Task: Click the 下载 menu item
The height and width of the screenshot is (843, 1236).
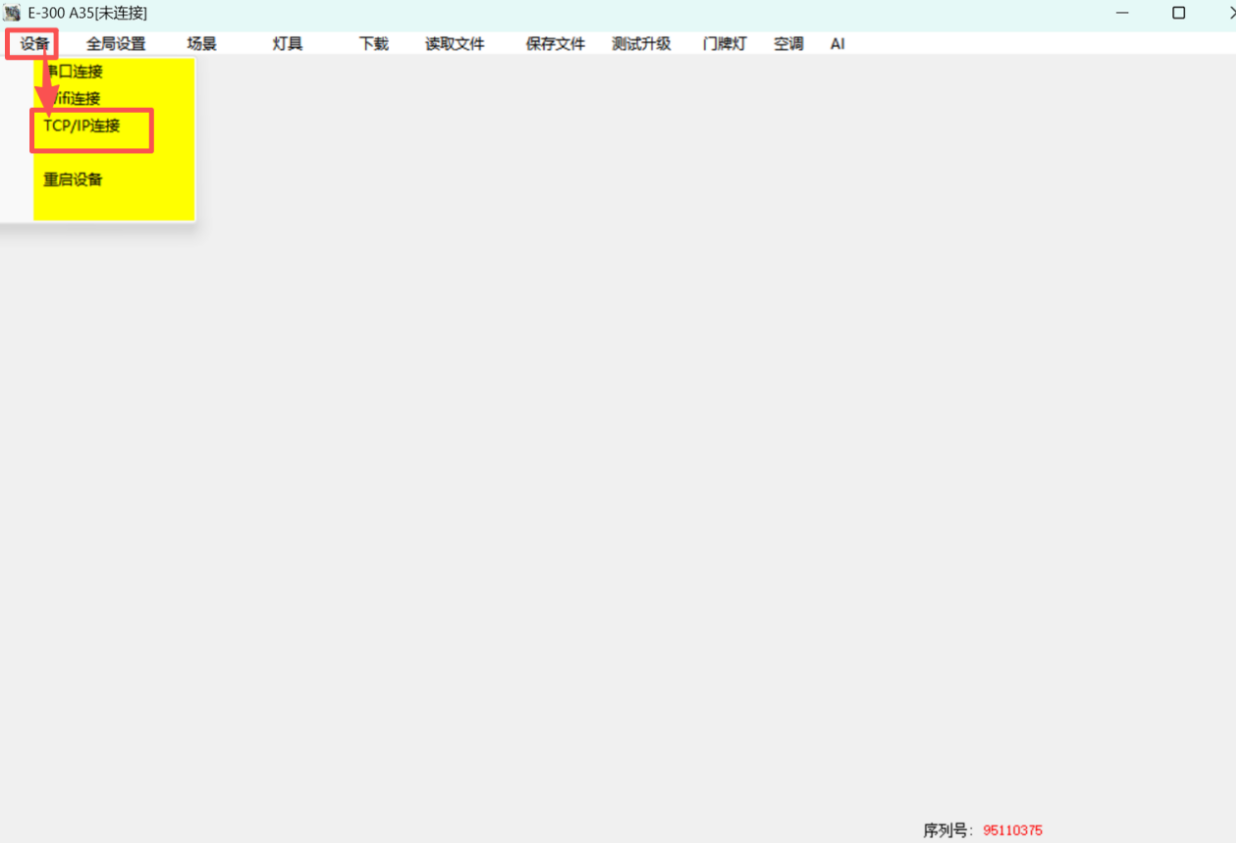Action: (374, 44)
